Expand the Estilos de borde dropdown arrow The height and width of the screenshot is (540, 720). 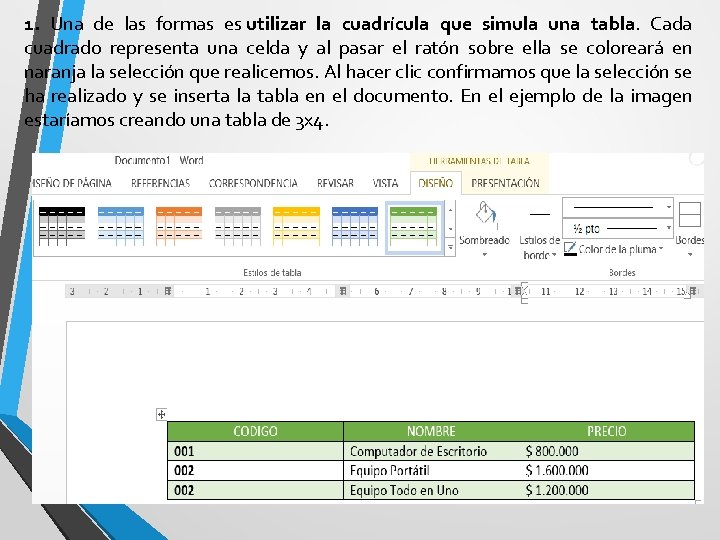point(554,255)
